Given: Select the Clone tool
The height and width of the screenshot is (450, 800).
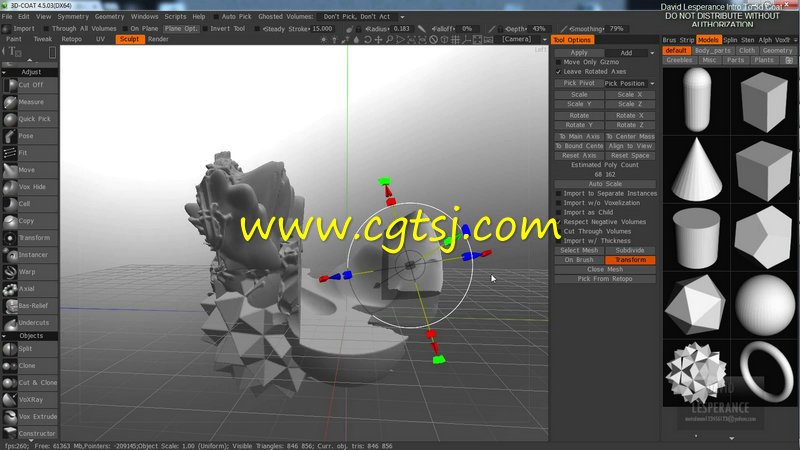Looking at the screenshot, I should 30,366.
